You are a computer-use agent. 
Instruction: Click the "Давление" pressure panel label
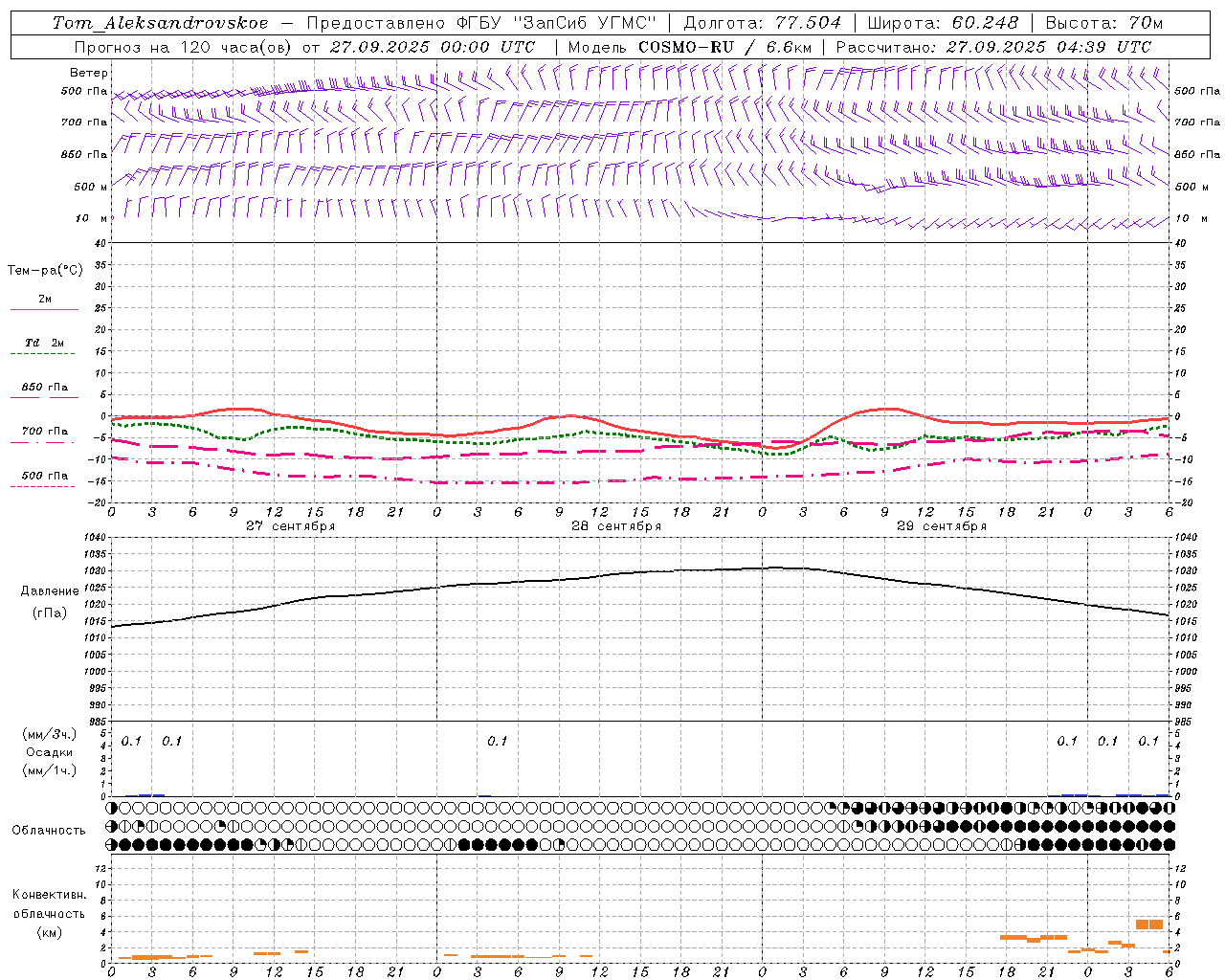point(50,591)
